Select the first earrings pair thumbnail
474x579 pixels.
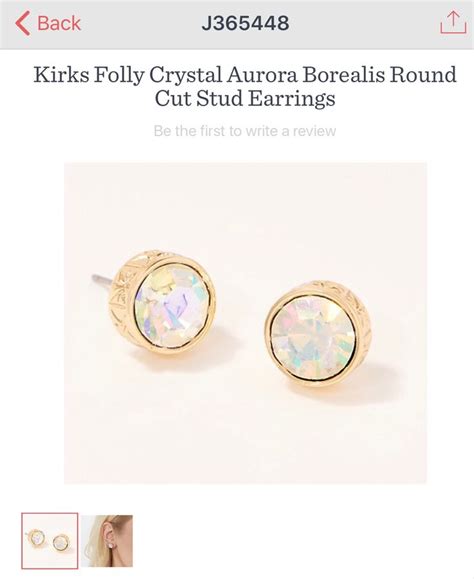click(50, 541)
